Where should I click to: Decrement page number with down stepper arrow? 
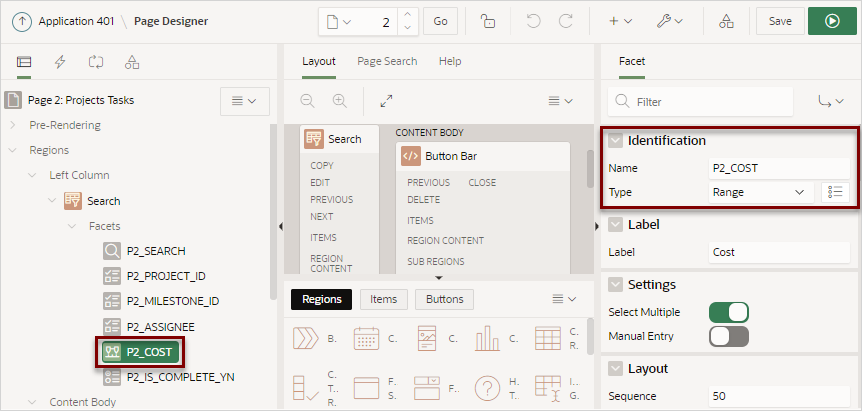click(407, 27)
